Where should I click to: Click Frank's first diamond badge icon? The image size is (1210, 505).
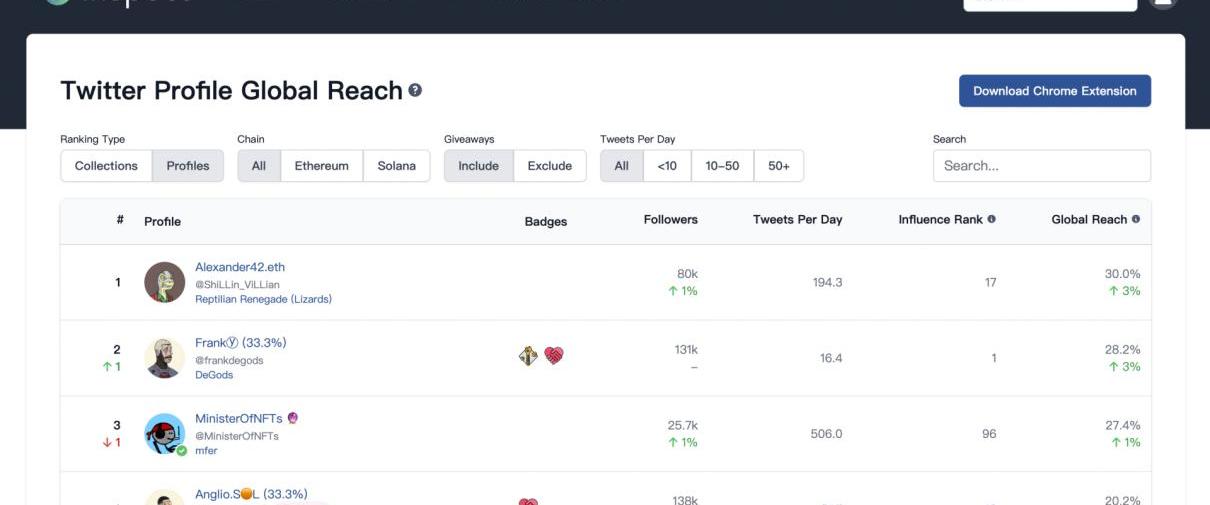point(529,355)
